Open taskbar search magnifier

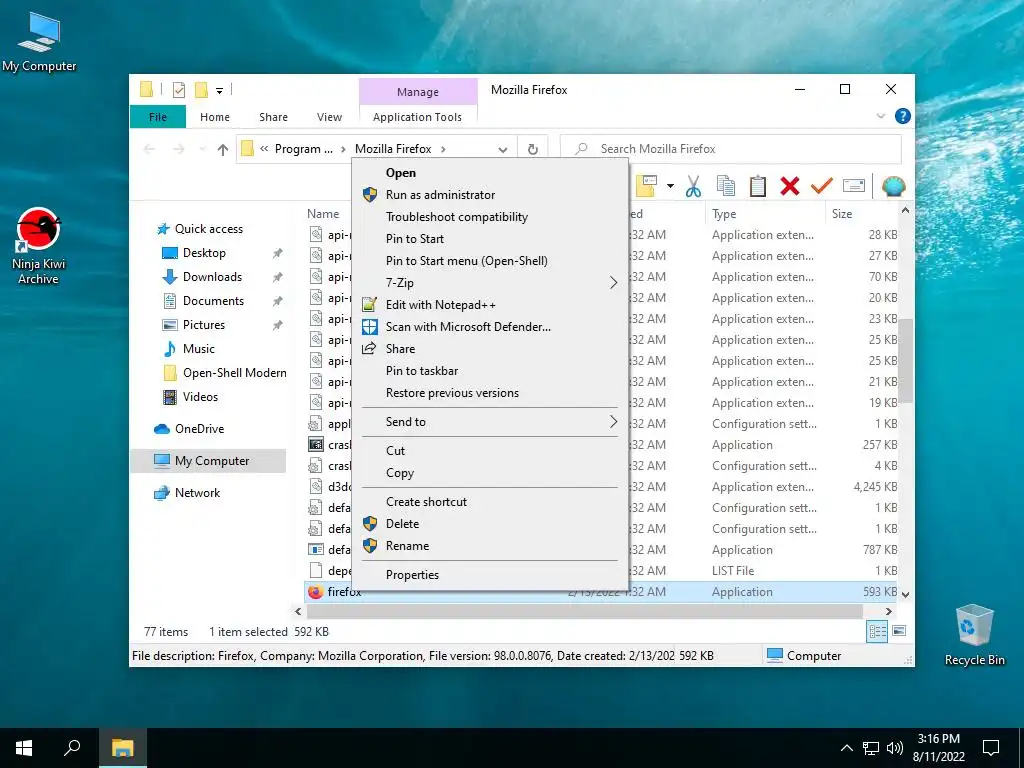(72, 748)
